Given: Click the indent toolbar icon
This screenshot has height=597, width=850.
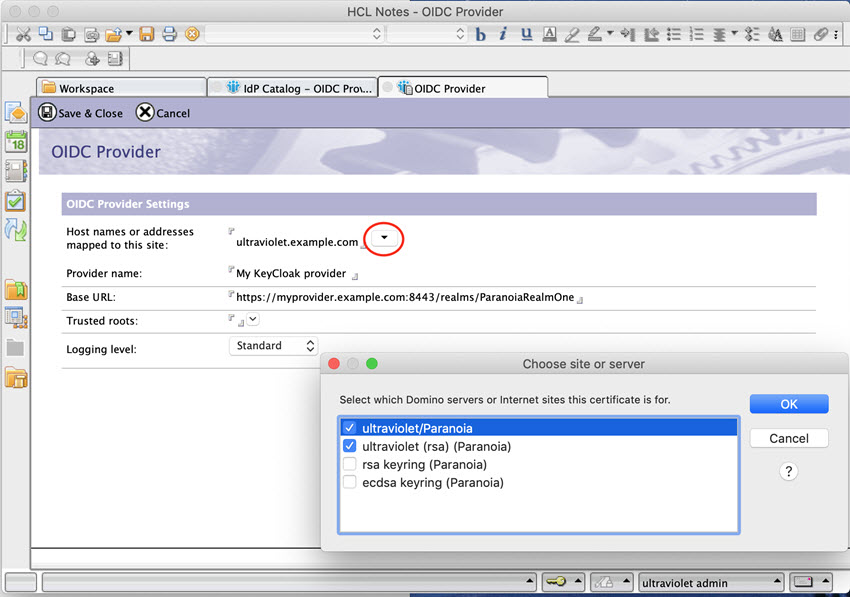Looking at the screenshot, I should click(628, 34).
